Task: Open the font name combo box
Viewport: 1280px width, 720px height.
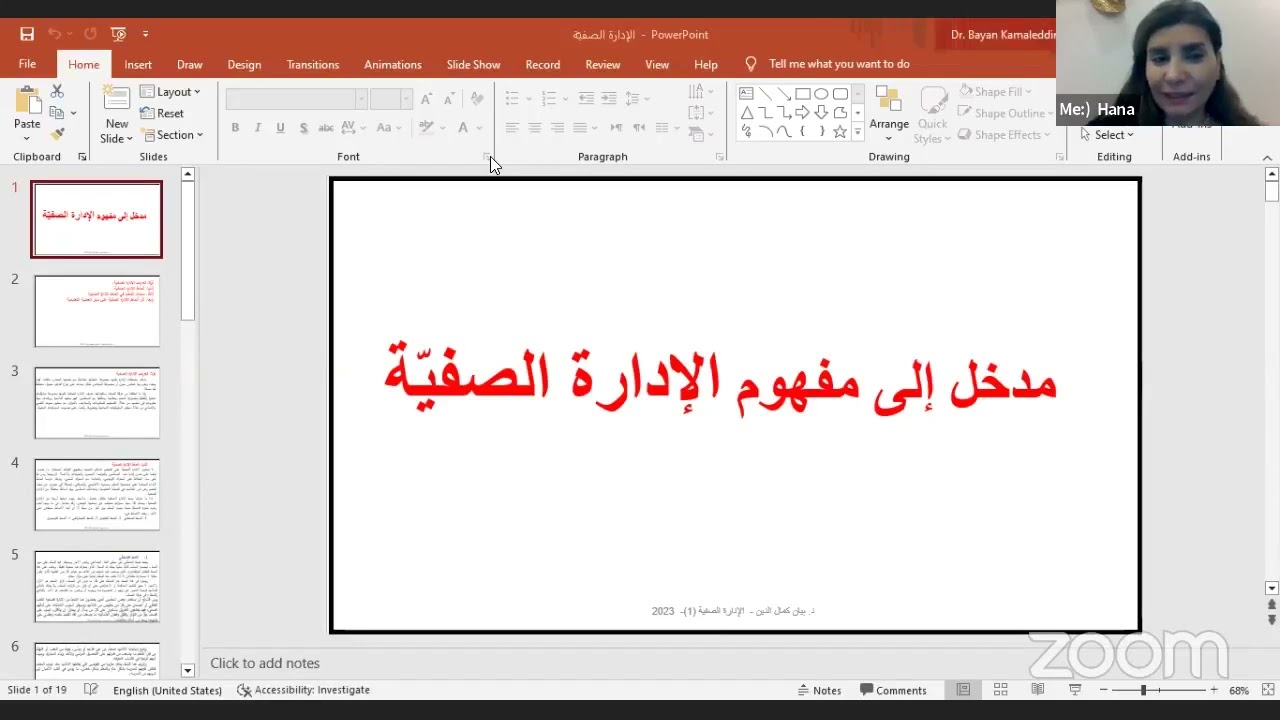Action: point(296,99)
